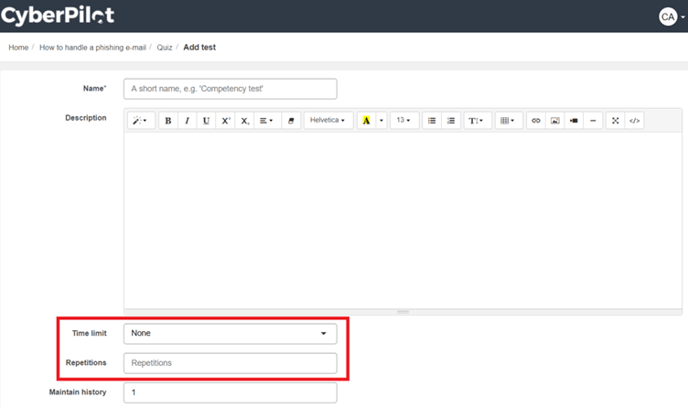The image size is (688, 408).
Task: Open the font size 13 dropdown
Action: point(404,120)
